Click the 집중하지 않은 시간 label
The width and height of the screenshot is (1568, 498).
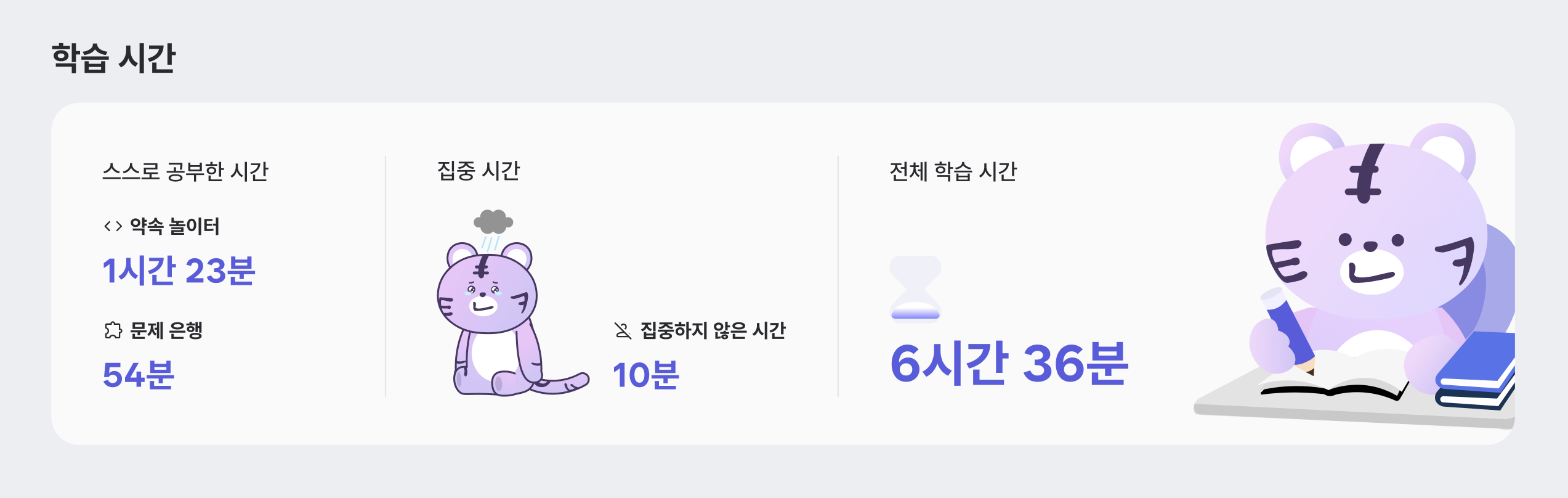(713, 331)
